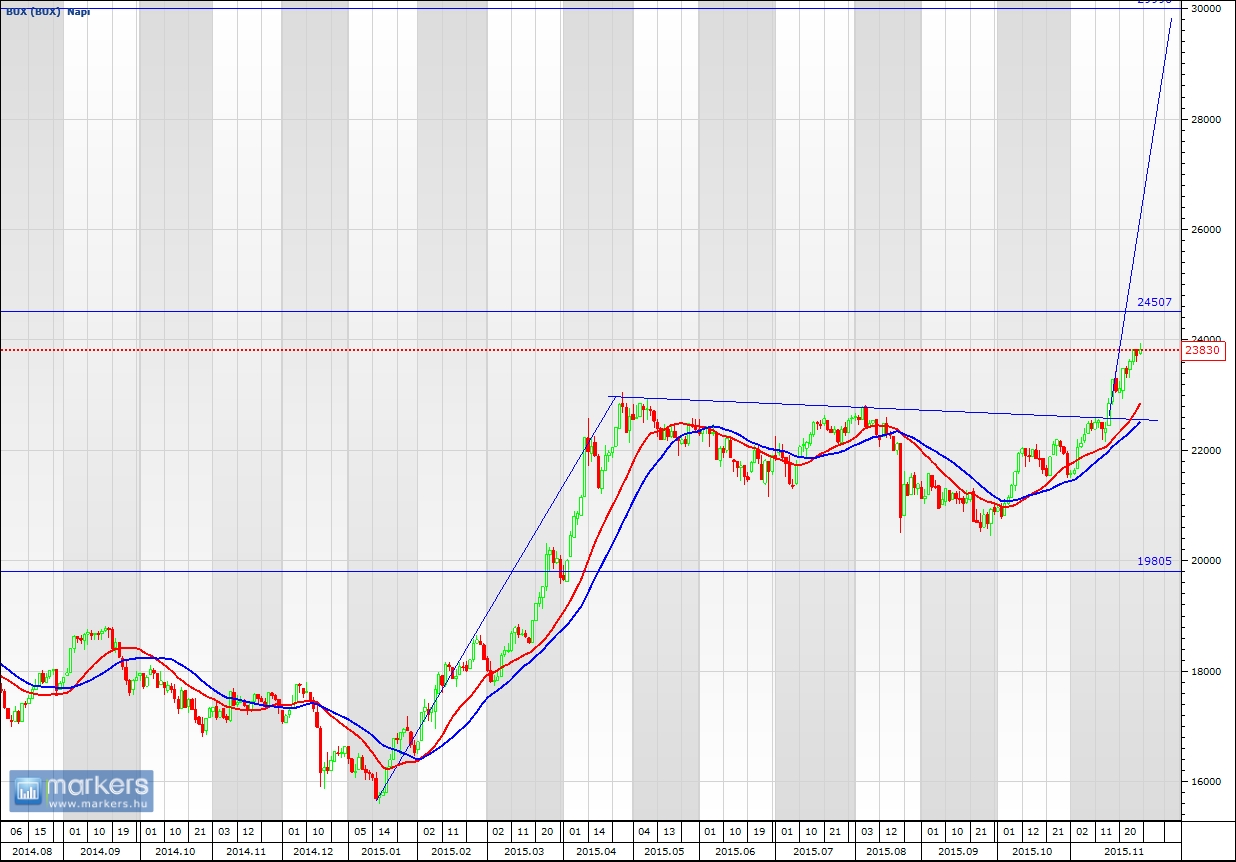Click the 2014.09 month label
Viewport: 1236px width, 862px height.
[100, 851]
